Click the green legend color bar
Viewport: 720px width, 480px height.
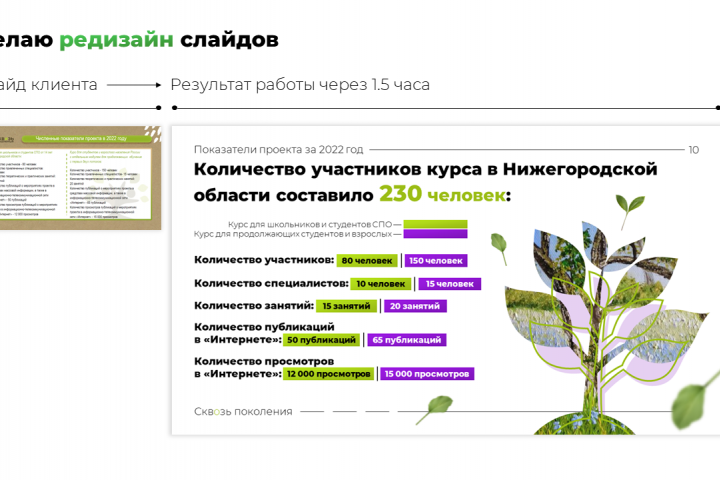pyautogui.click(x=435, y=224)
